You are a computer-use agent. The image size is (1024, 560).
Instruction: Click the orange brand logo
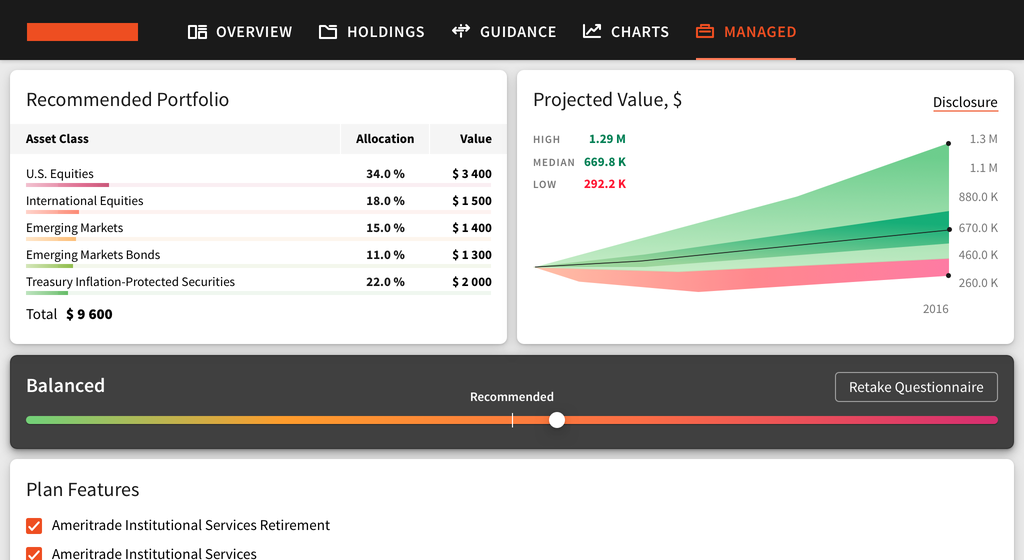tap(82, 32)
